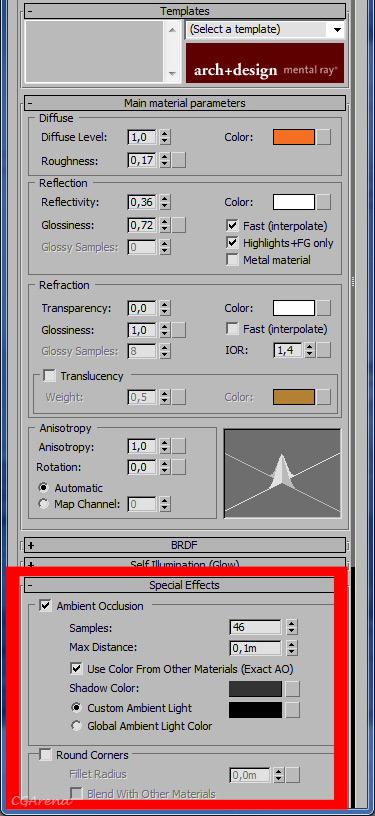The width and height of the screenshot is (375, 816).
Task: Click the Samples spinner arrows
Action: point(292,627)
